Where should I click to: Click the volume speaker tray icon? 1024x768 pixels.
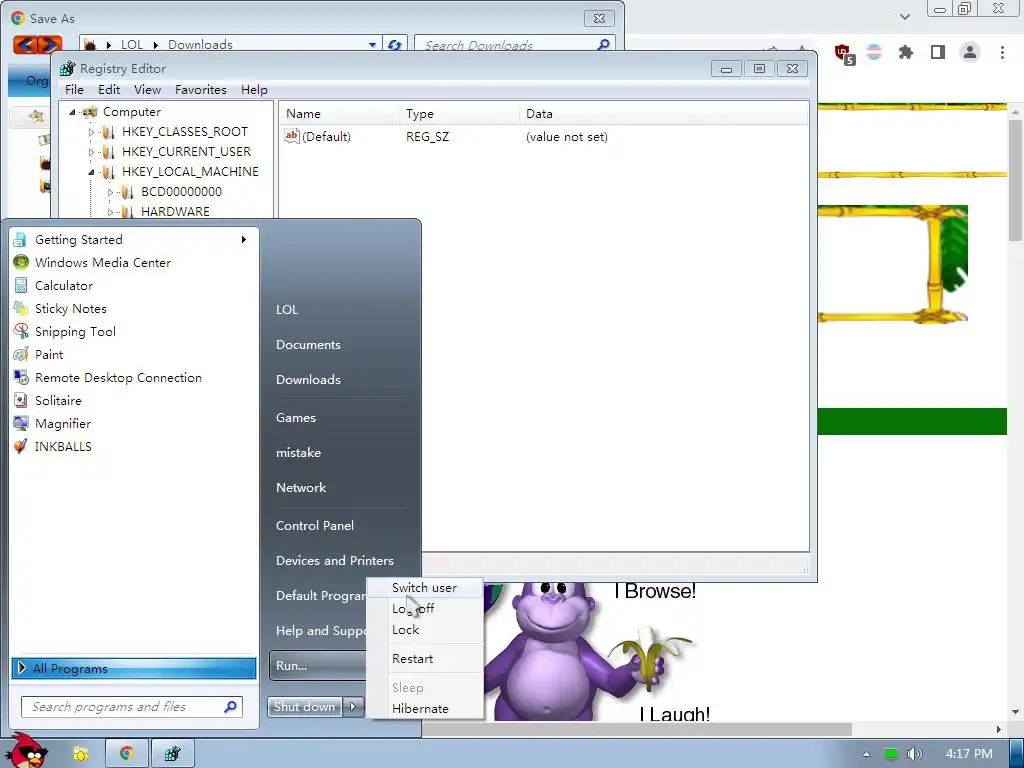pyautogui.click(x=914, y=754)
